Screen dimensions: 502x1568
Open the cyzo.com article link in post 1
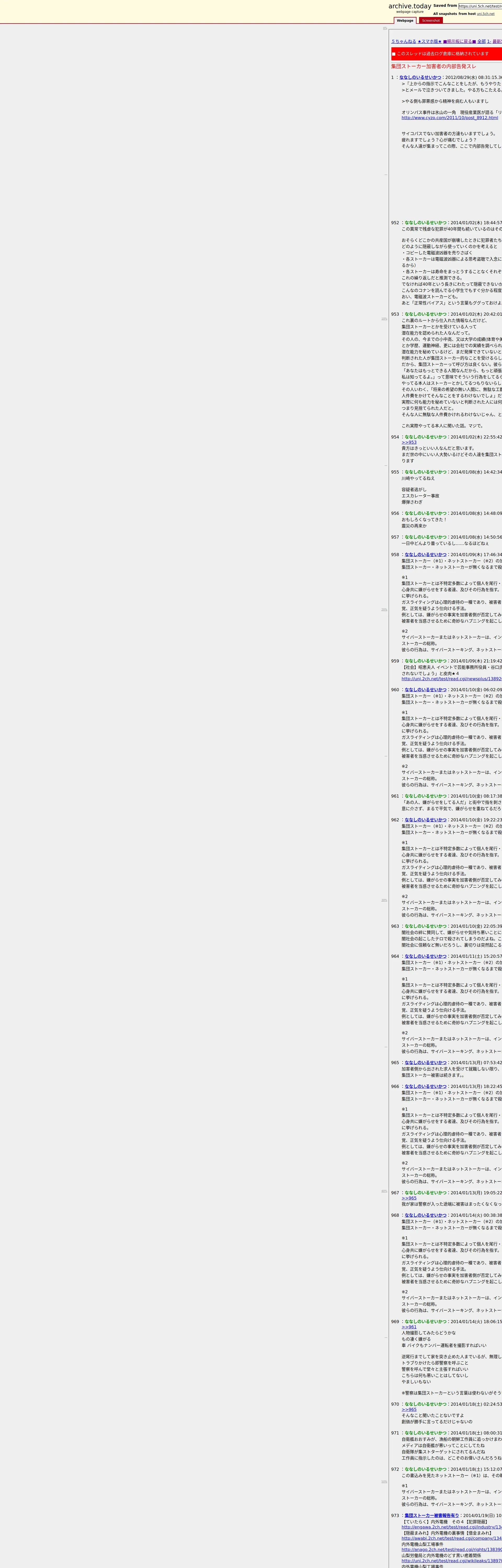pos(450,118)
